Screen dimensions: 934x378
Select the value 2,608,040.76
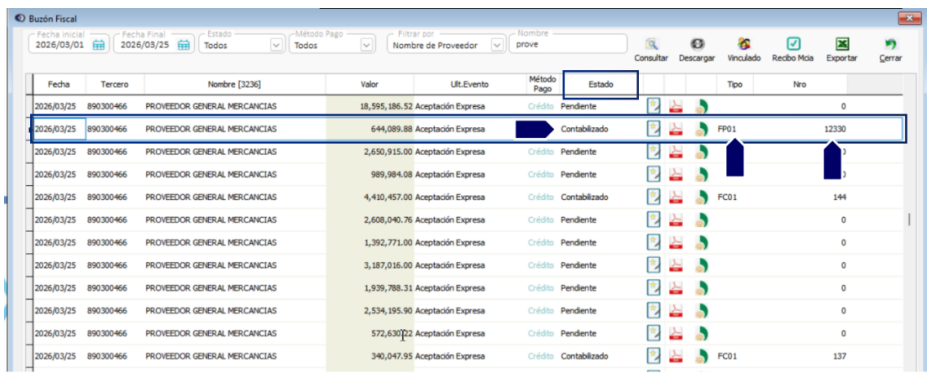388,220
